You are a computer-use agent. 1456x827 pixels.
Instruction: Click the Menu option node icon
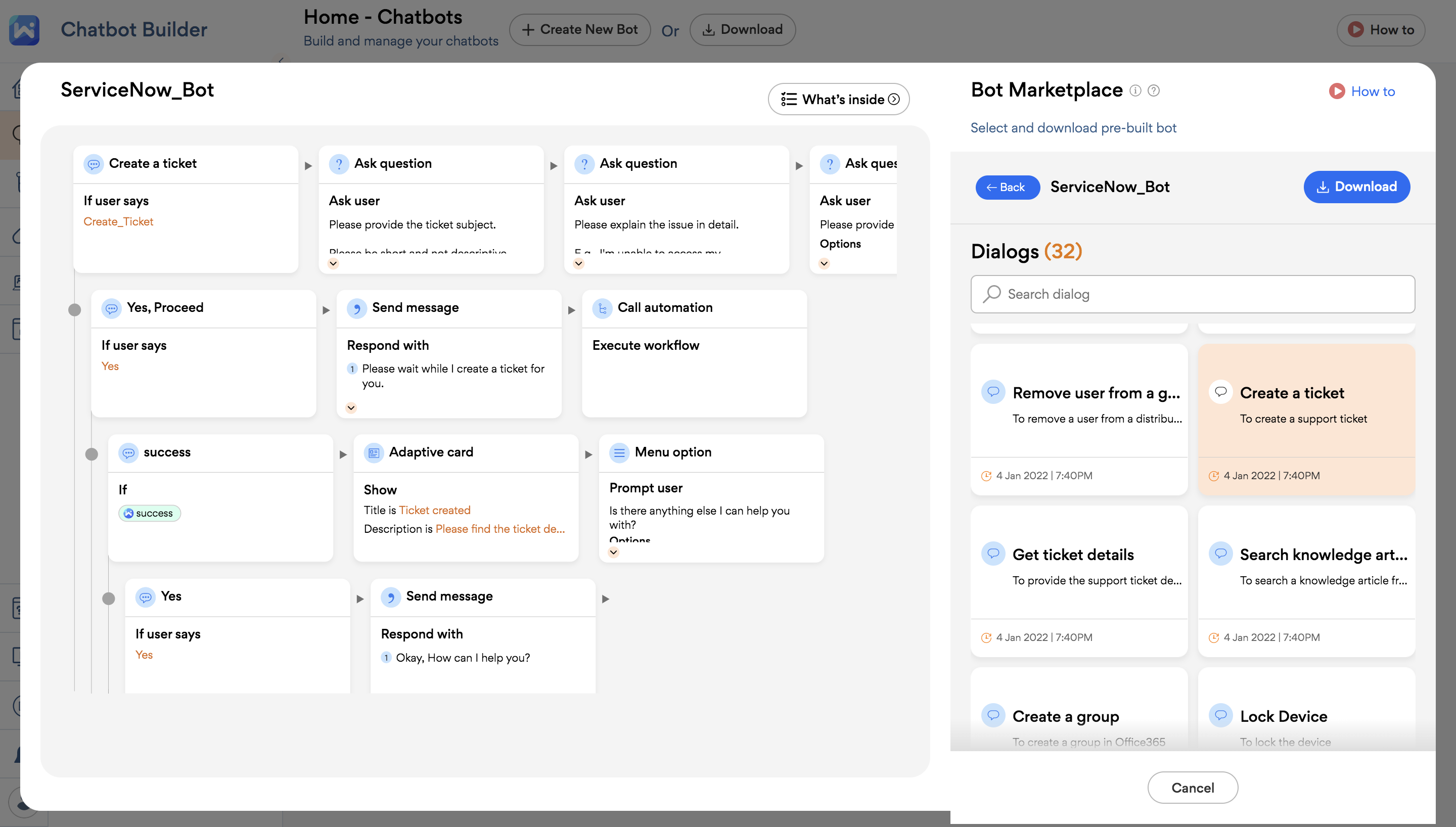tap(619, 453)
